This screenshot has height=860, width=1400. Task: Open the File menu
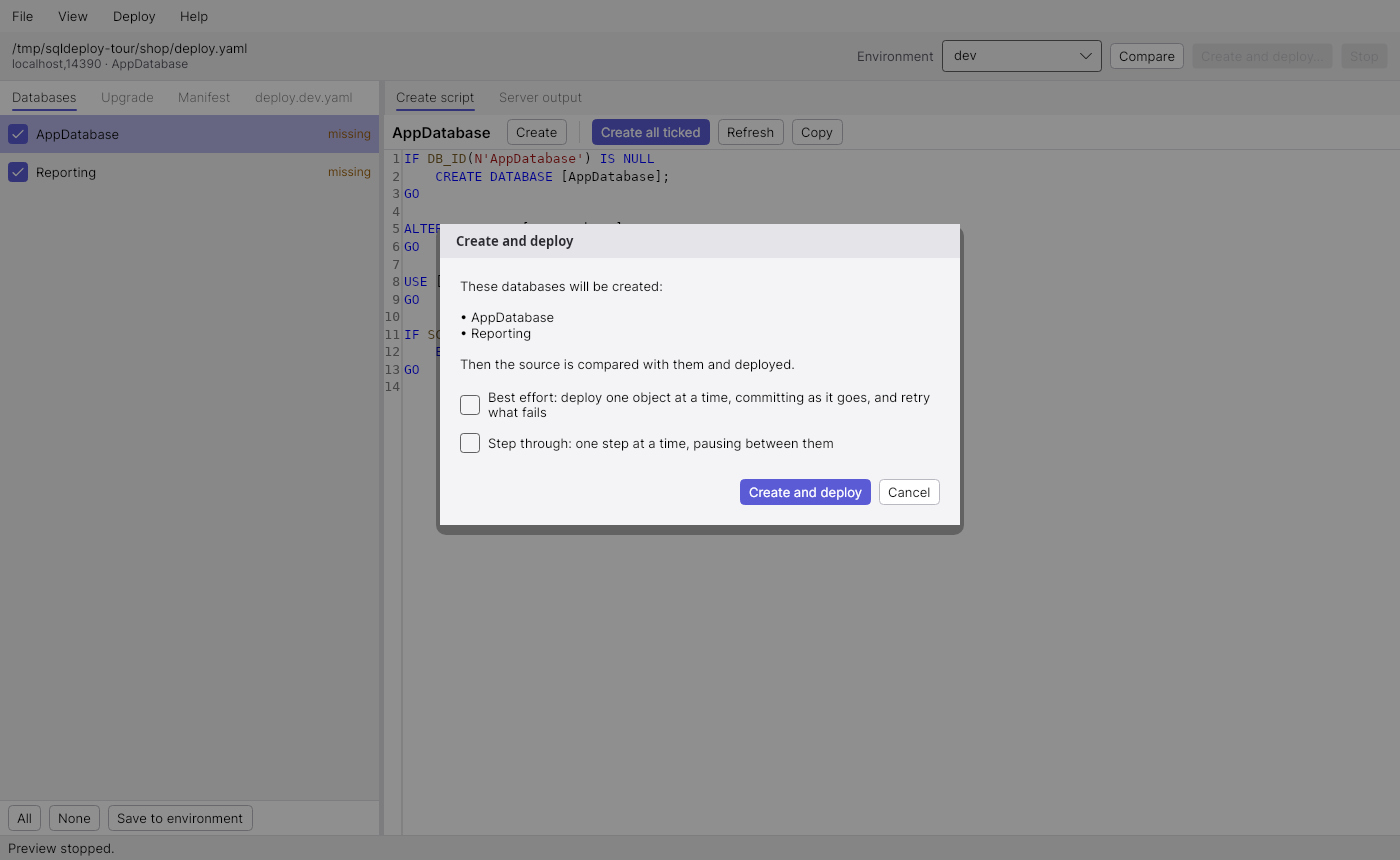[22, 16]
